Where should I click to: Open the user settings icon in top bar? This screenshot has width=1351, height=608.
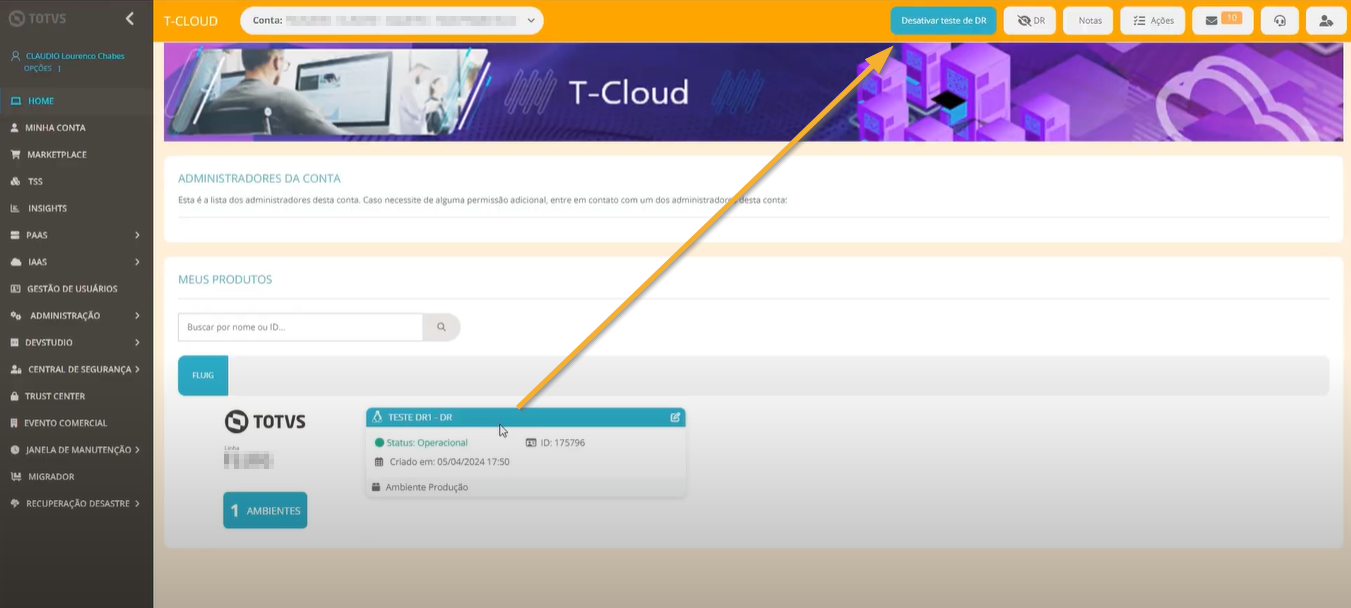(1326, 20)
